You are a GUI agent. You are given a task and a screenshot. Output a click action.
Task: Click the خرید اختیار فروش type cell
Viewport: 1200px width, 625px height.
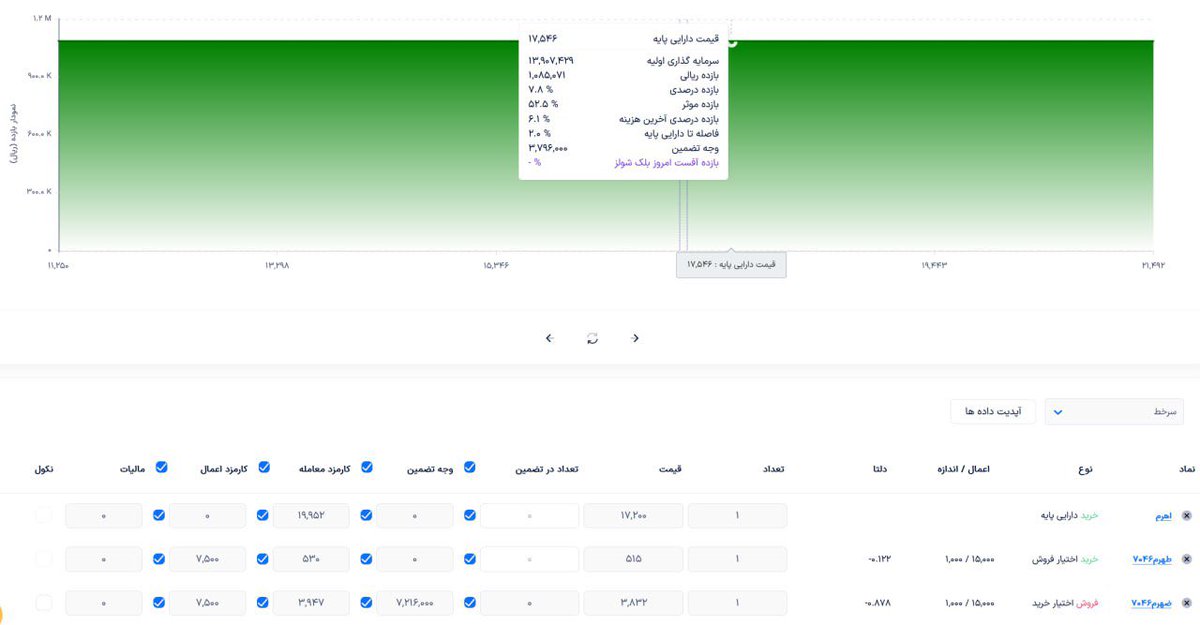coord(1065,560)
